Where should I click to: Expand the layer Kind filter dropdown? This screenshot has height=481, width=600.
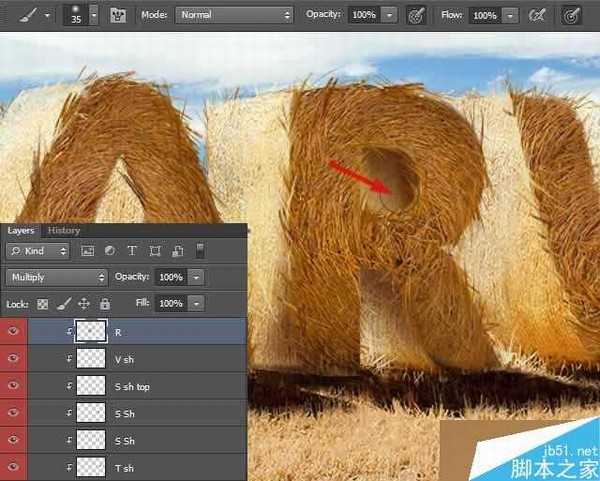(38, 250)
